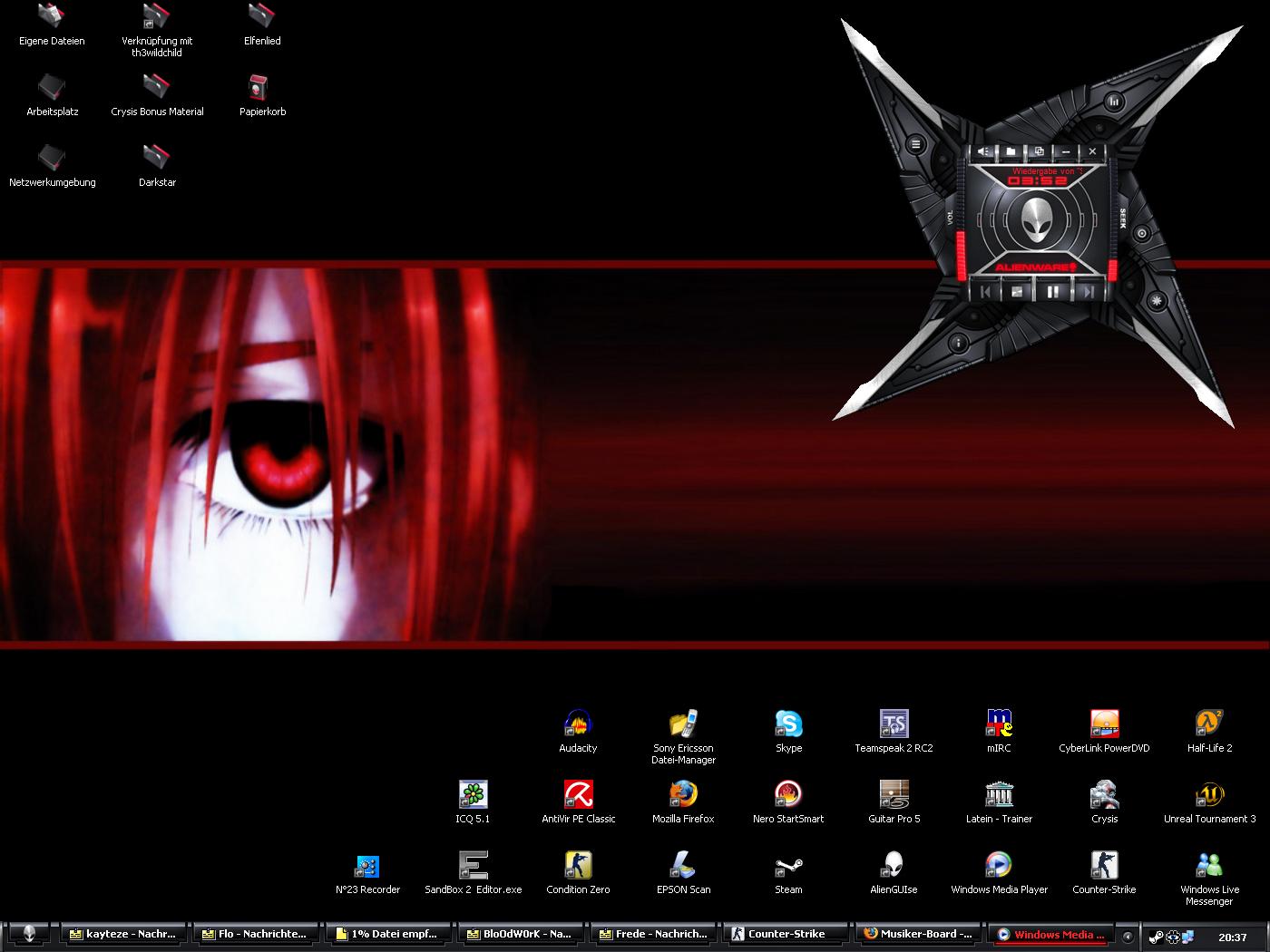Open AntiVir PE Classic icon
The width and height of the screenshot is (1270, 952).
[x=578, y=801]
